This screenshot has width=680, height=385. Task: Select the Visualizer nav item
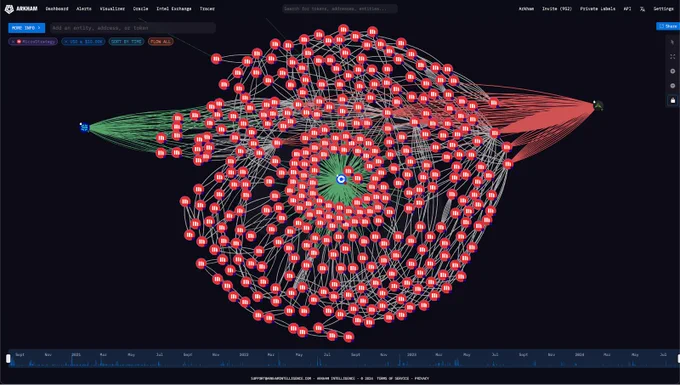coord(112,9)
